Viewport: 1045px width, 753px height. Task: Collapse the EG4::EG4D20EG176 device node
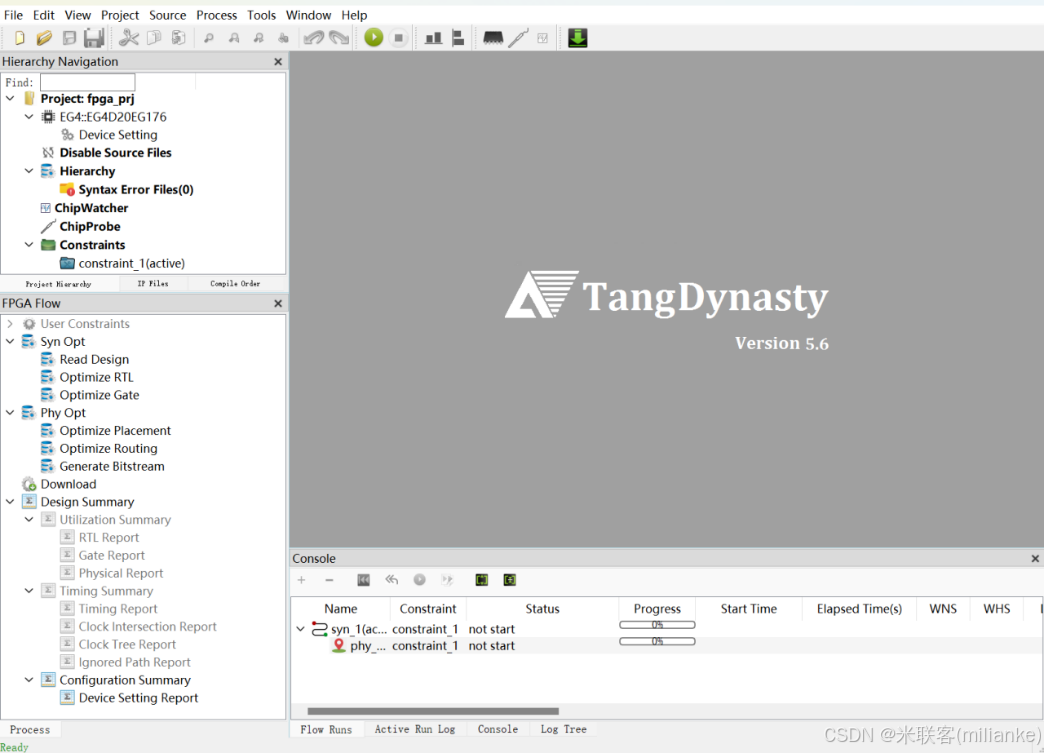(29, 117)
